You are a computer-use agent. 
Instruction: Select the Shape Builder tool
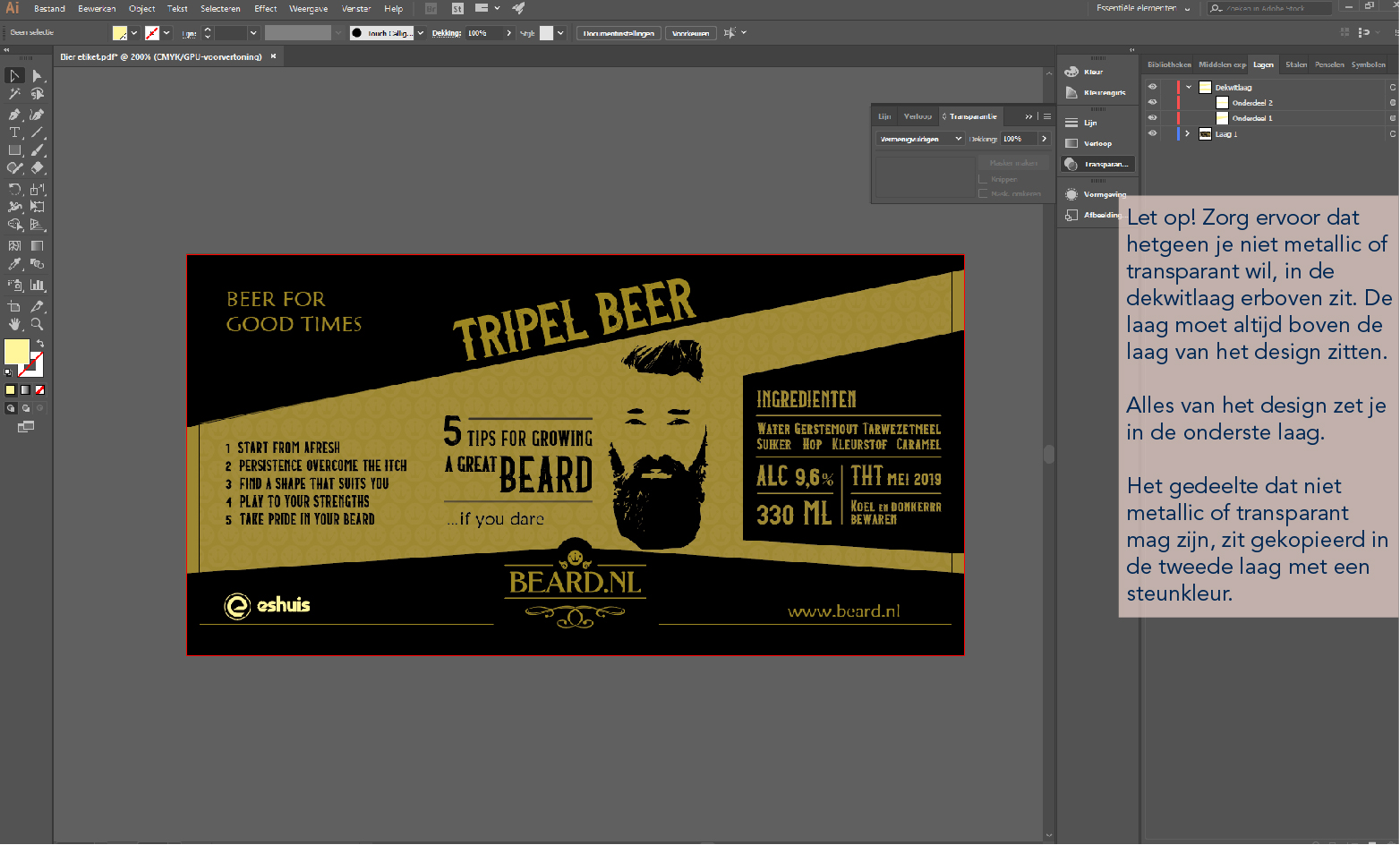point(14,225)
